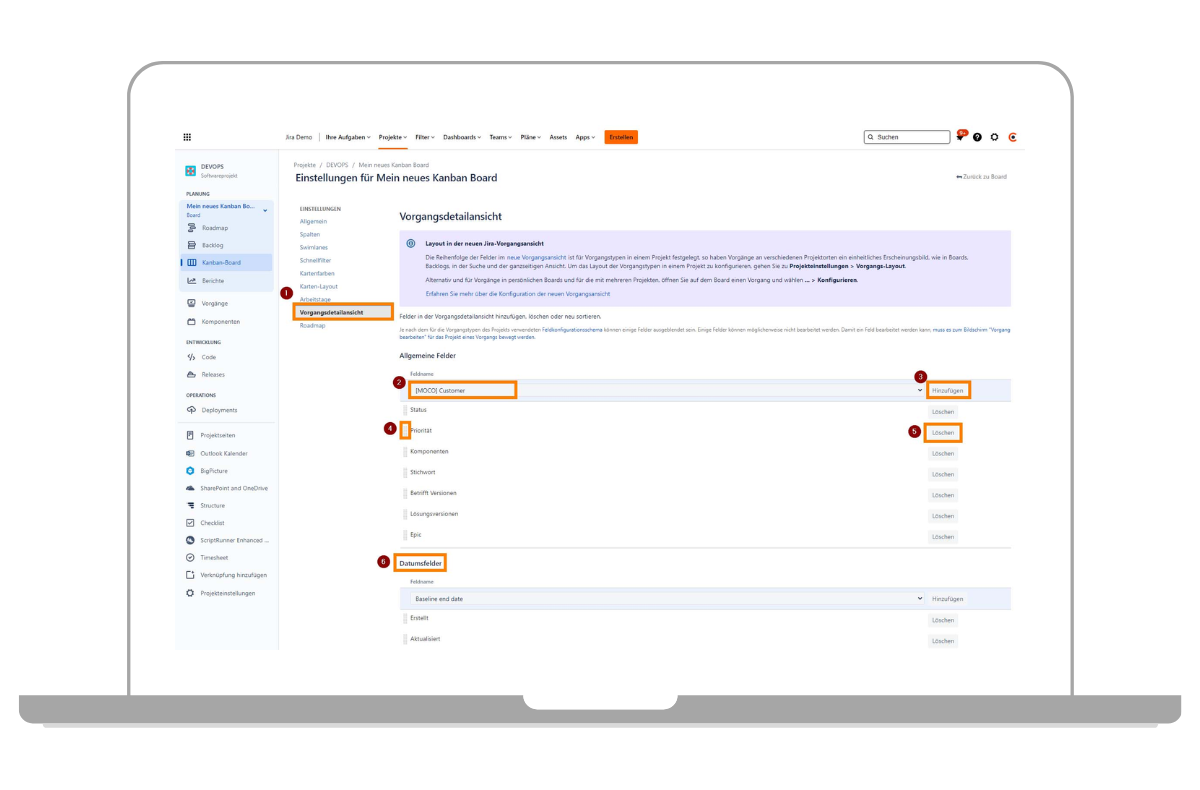Click the Roadmap icon in the sidebar
Image resolution: width=1200 pixels, height=790 pixels.
pos(191,228)
